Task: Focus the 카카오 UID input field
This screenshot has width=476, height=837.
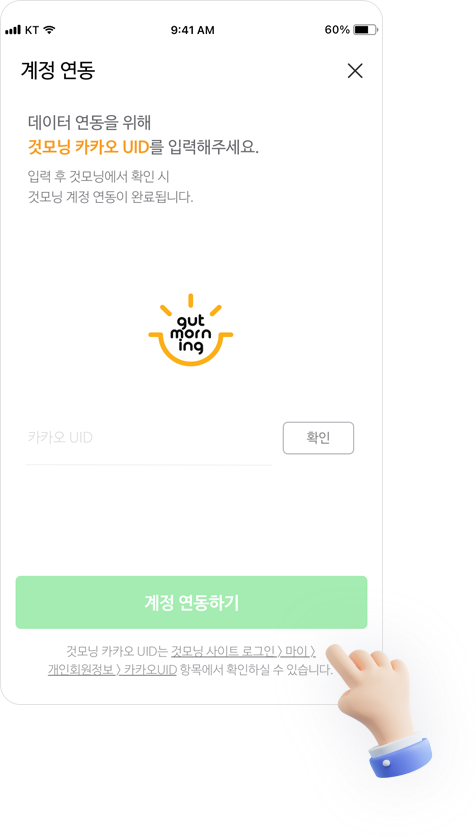Action: 148,438
